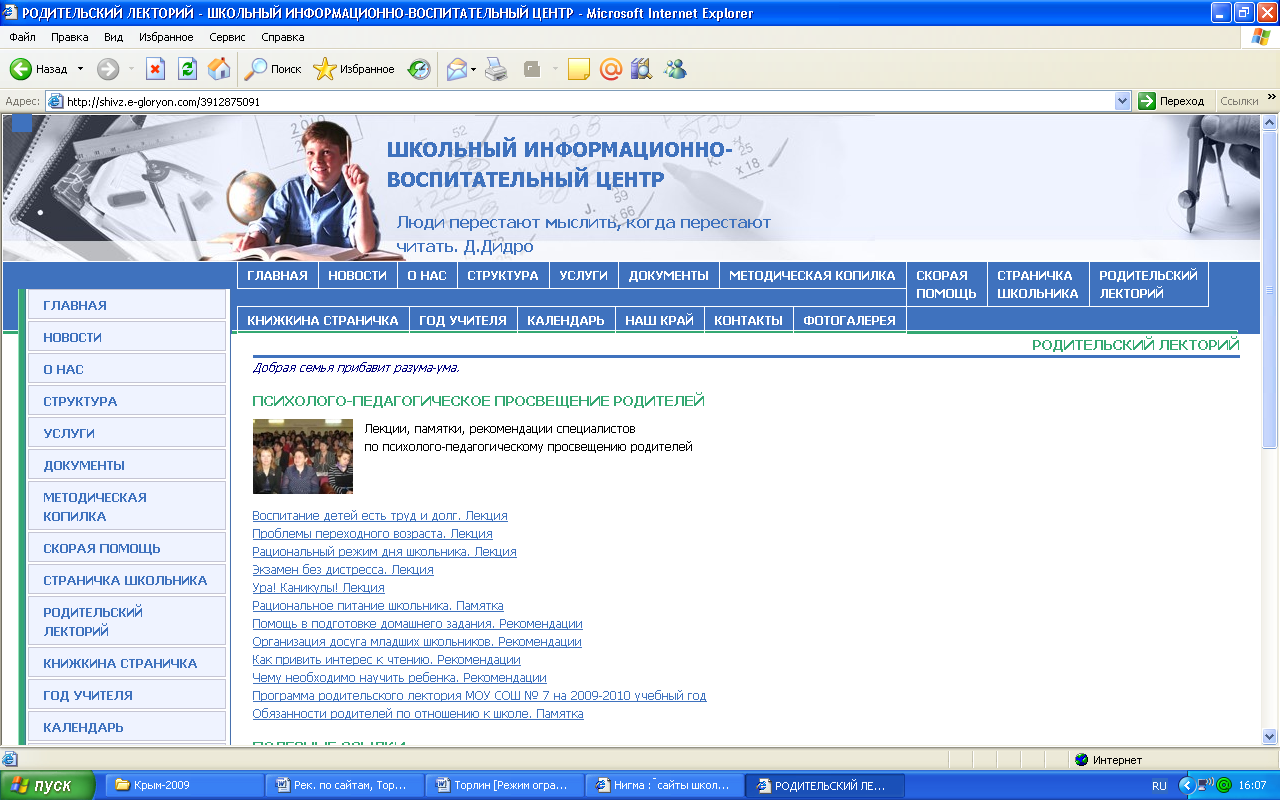
Task: Switch to Крым-2009 taskbar window
Action: tap(183, 785)
